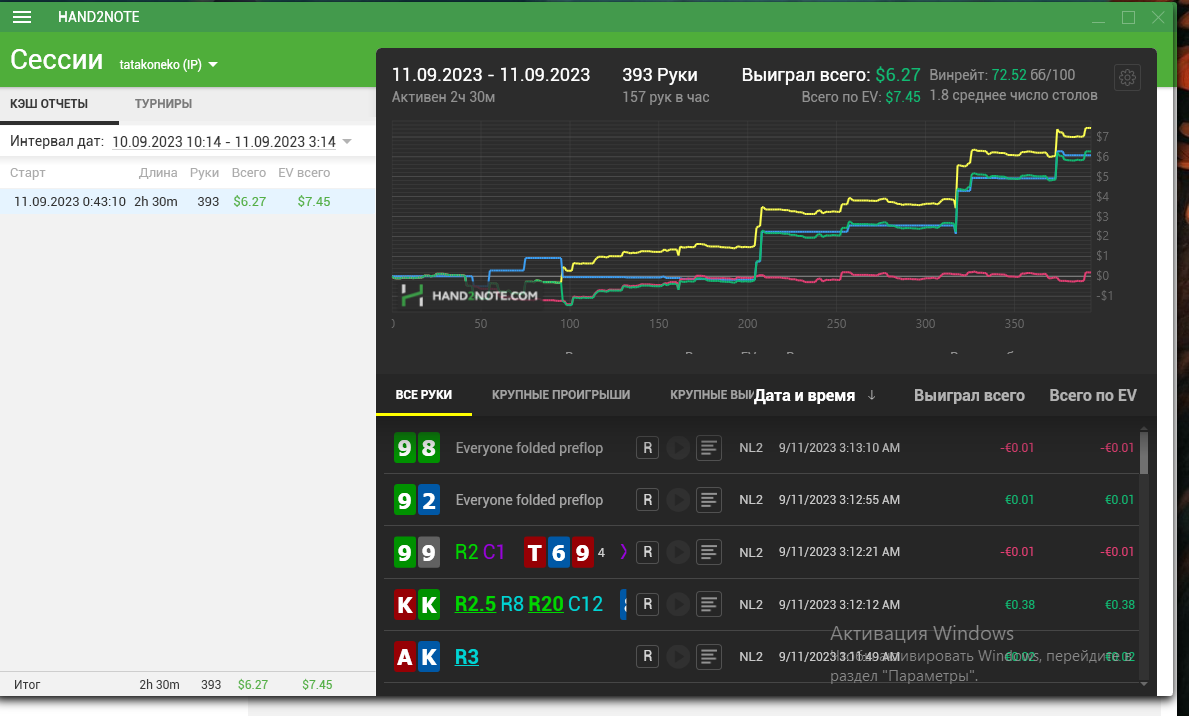
Task: Click the timestamp 9/11/2023 3:12:12 AM
Action: click(x=839, y=605)
